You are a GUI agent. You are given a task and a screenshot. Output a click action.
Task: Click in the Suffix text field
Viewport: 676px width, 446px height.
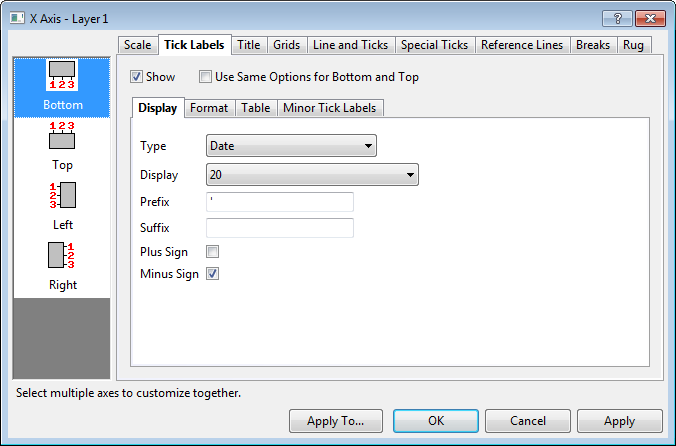[x=280, y=228]
